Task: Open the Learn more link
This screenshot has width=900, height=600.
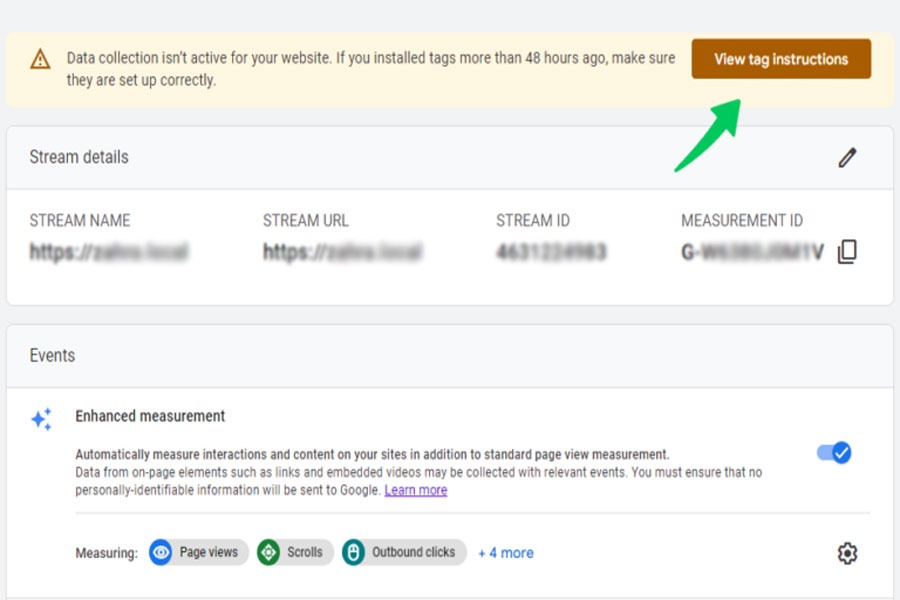Action: coord(415,490)
